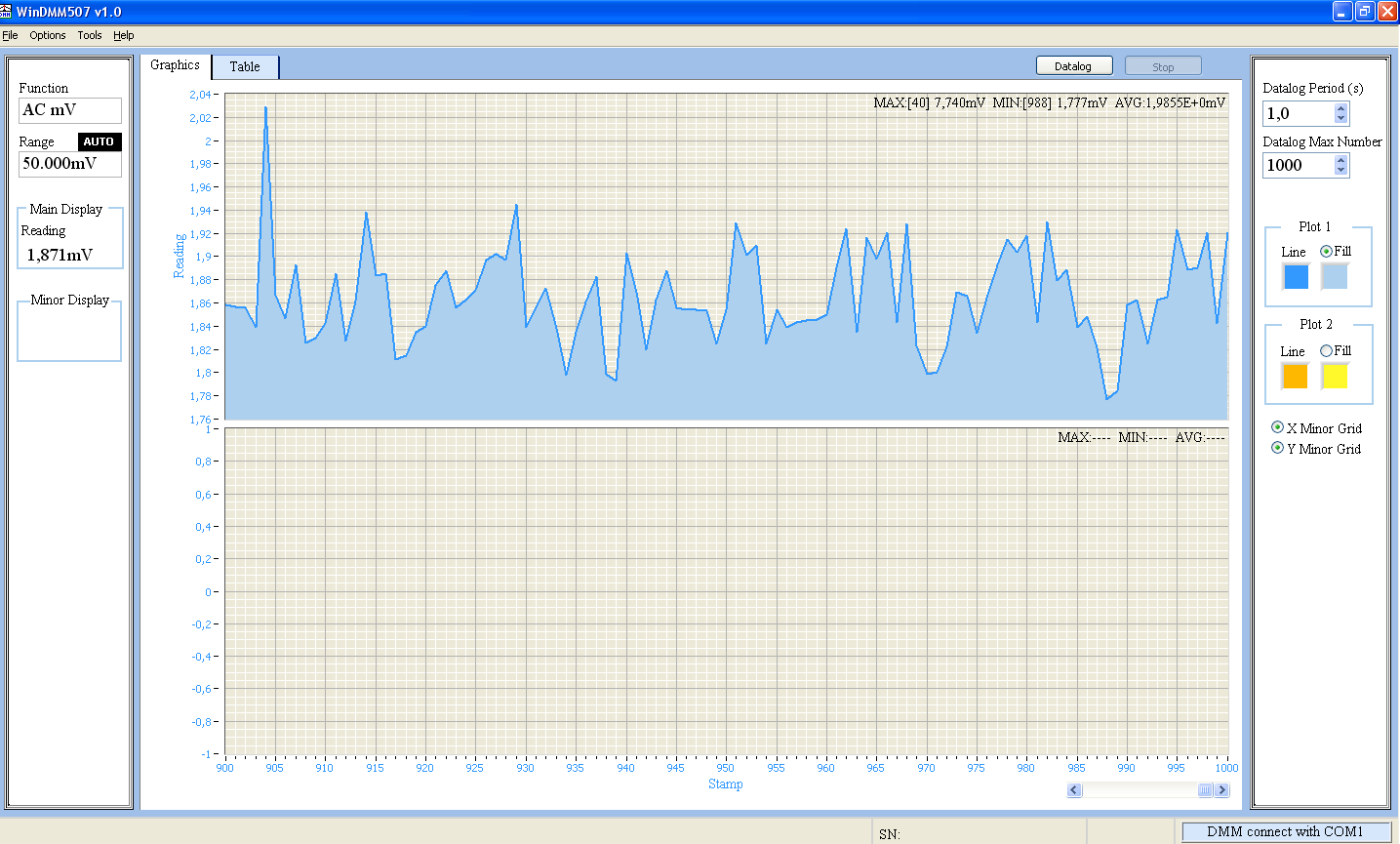Open the Options menu
The height and width of the screenshot is (844, 1400).
(x=47, y=35)
